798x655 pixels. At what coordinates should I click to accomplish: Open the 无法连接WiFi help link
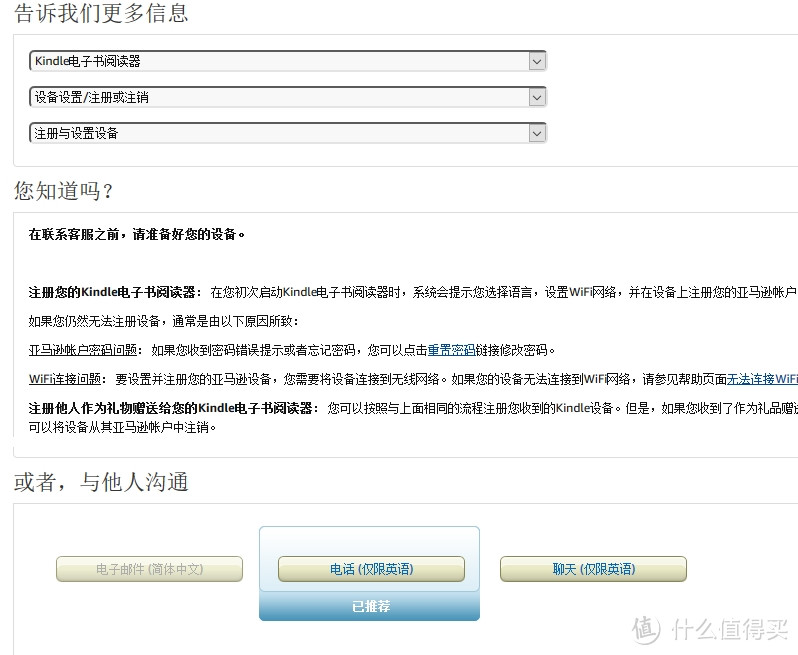click(762, 379)
